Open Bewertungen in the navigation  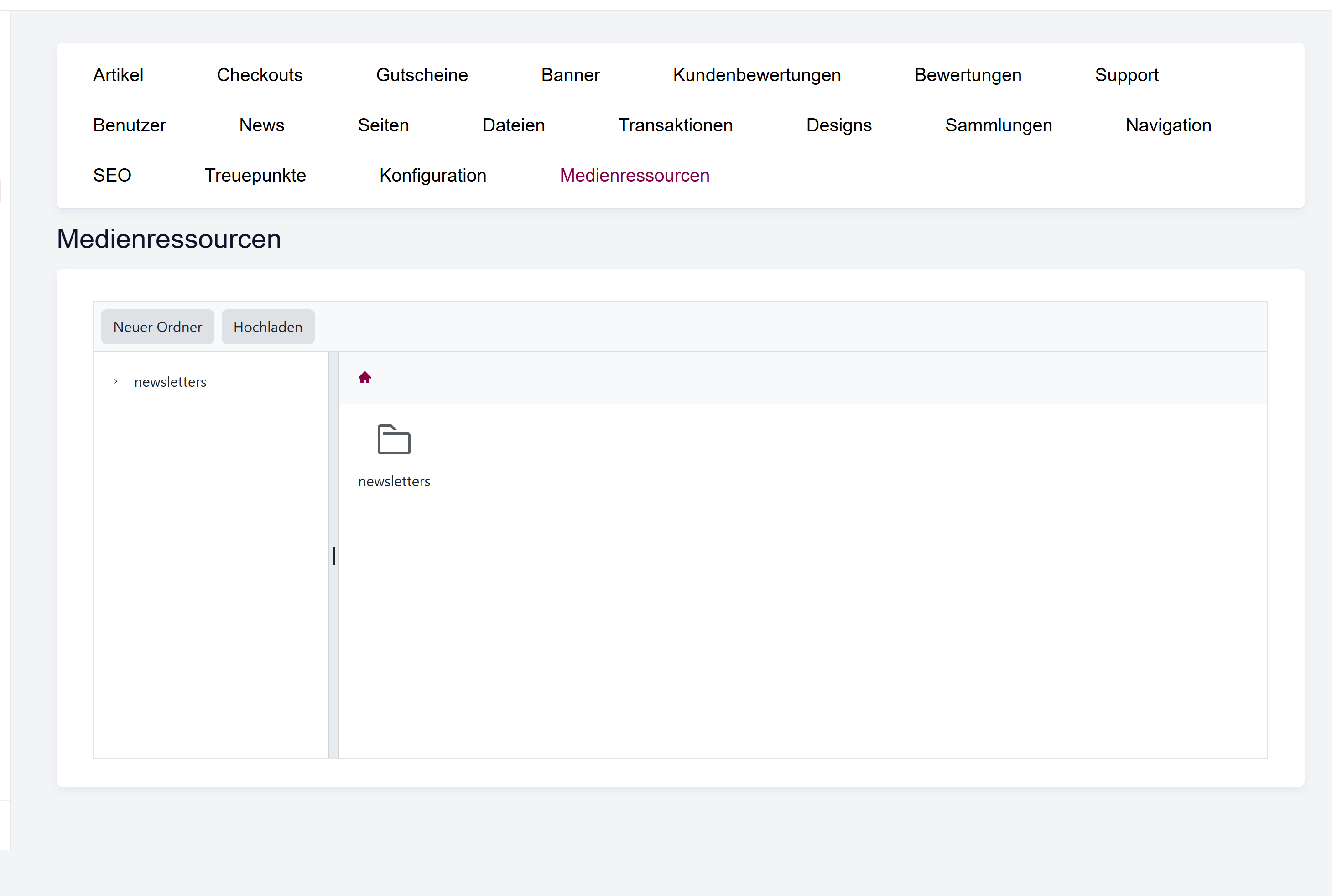[968, 75]
